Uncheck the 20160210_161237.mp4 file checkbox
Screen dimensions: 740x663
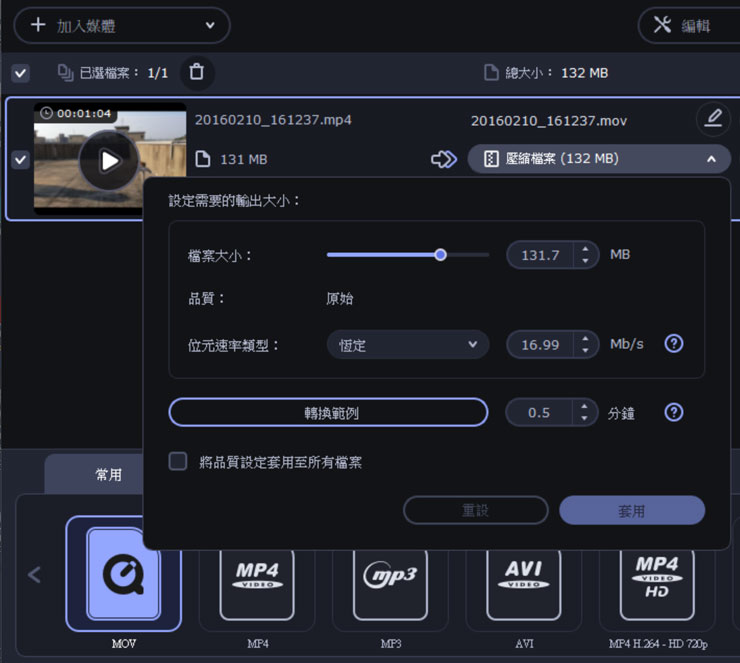(20, 159)
